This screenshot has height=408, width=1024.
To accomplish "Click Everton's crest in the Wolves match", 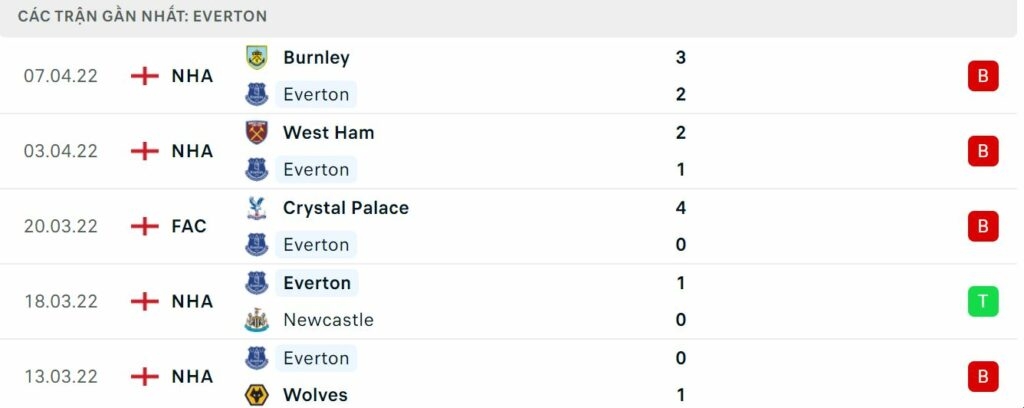I will tap(257, 358).
